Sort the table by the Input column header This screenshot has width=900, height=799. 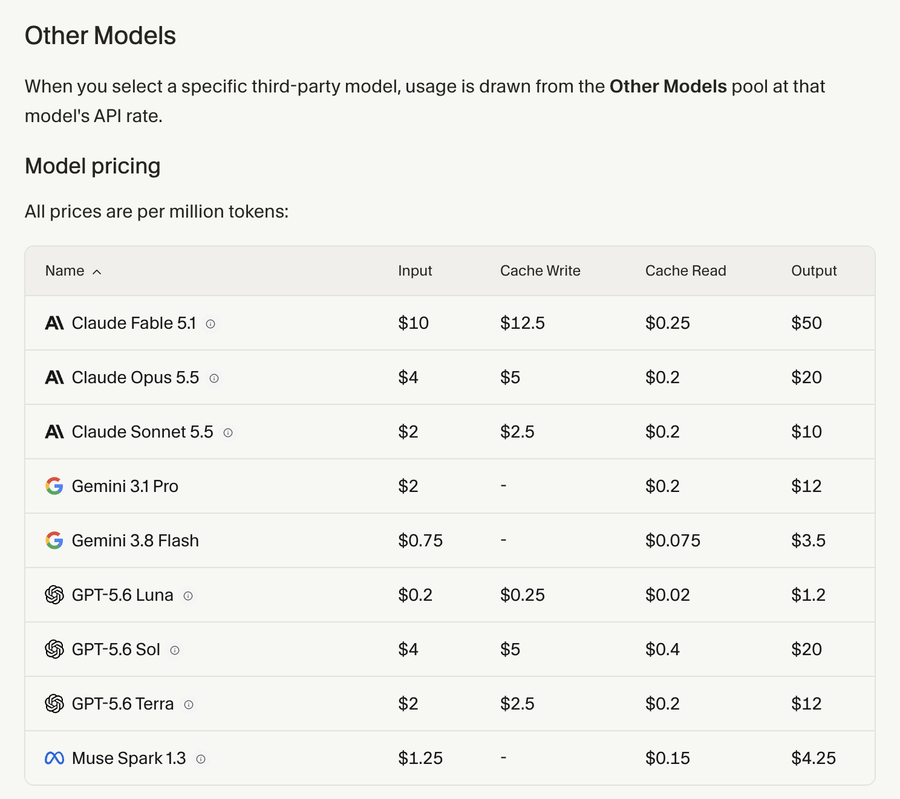pos(415,271)
